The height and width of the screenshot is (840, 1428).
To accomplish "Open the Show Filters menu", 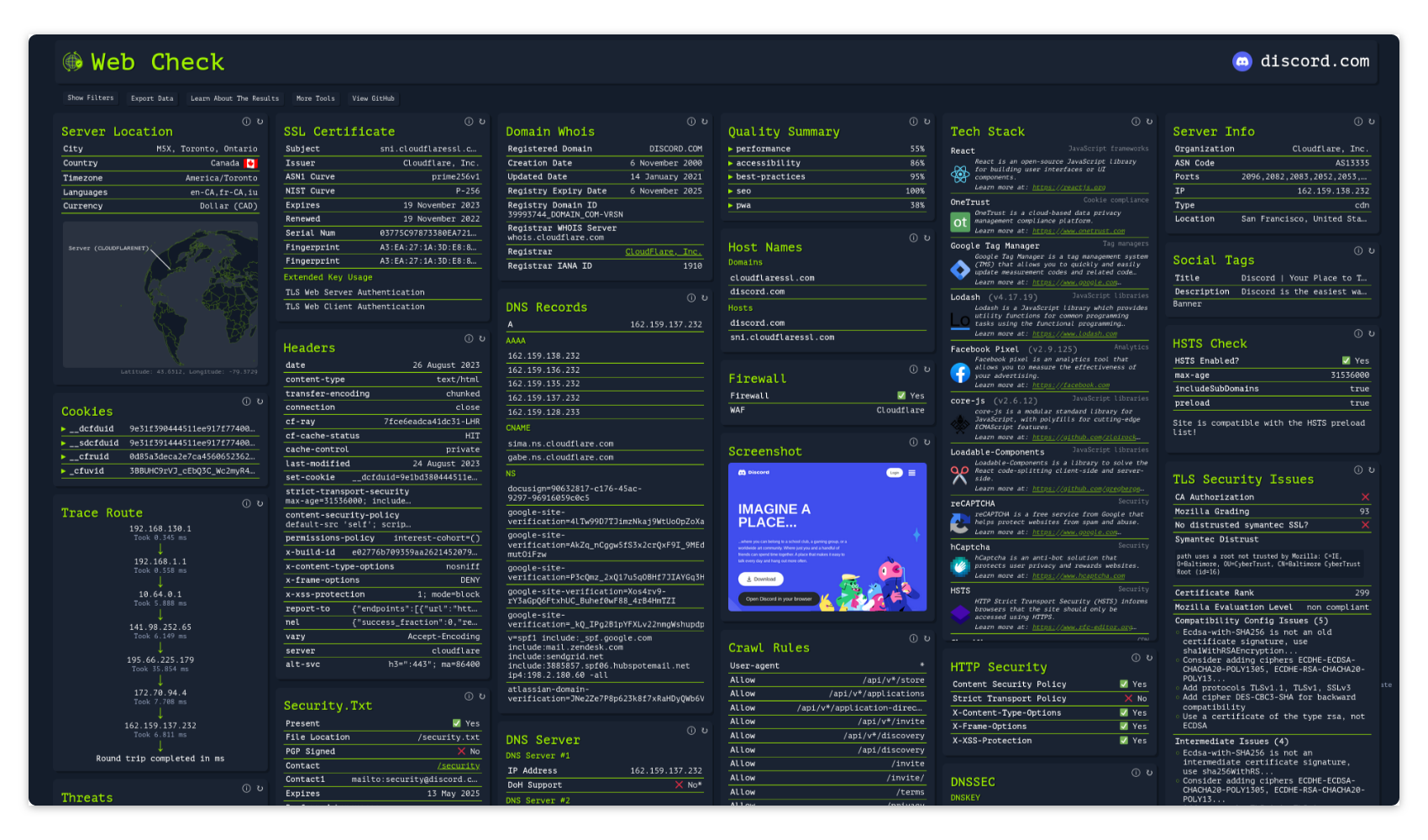I will pyautogui.click(x=89, y=98).
